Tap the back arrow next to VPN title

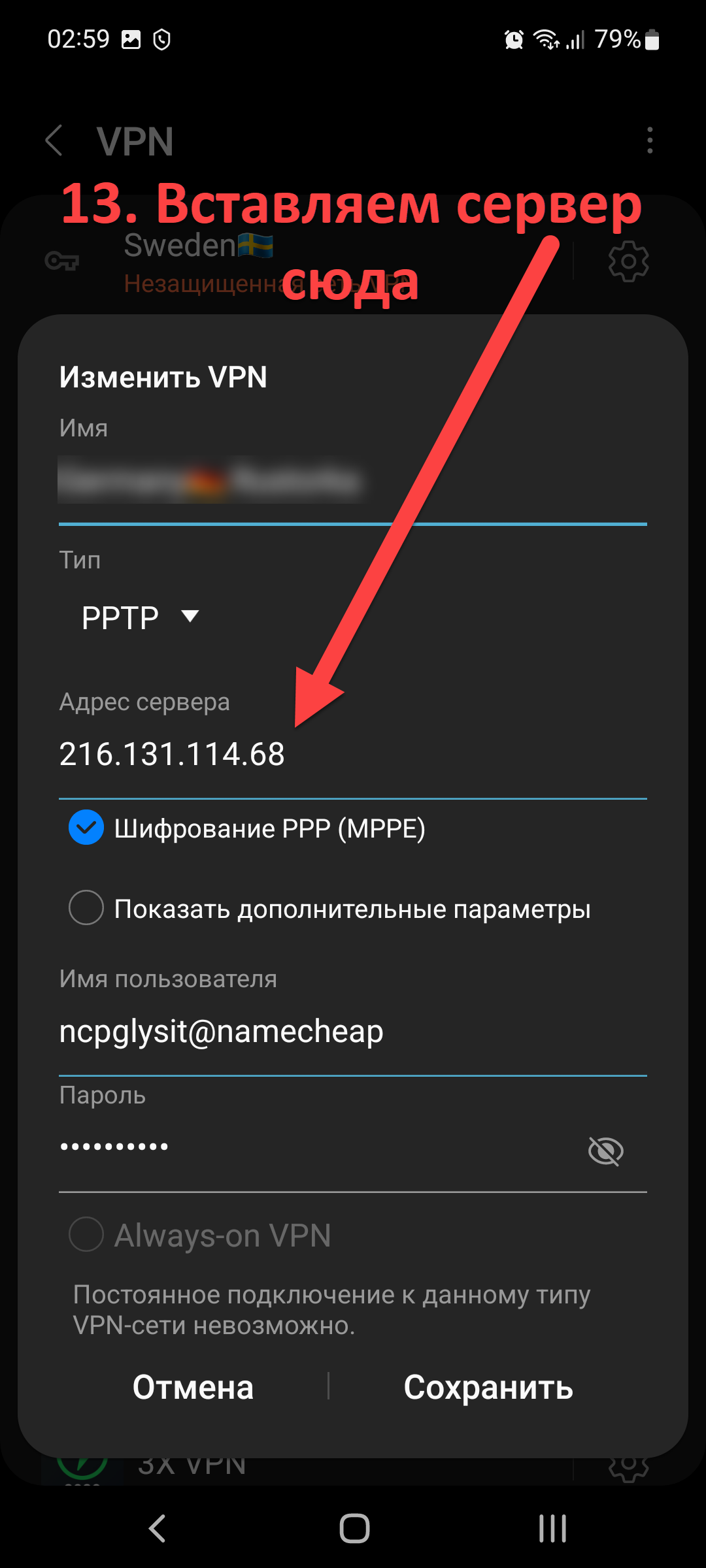pos(54,140)
